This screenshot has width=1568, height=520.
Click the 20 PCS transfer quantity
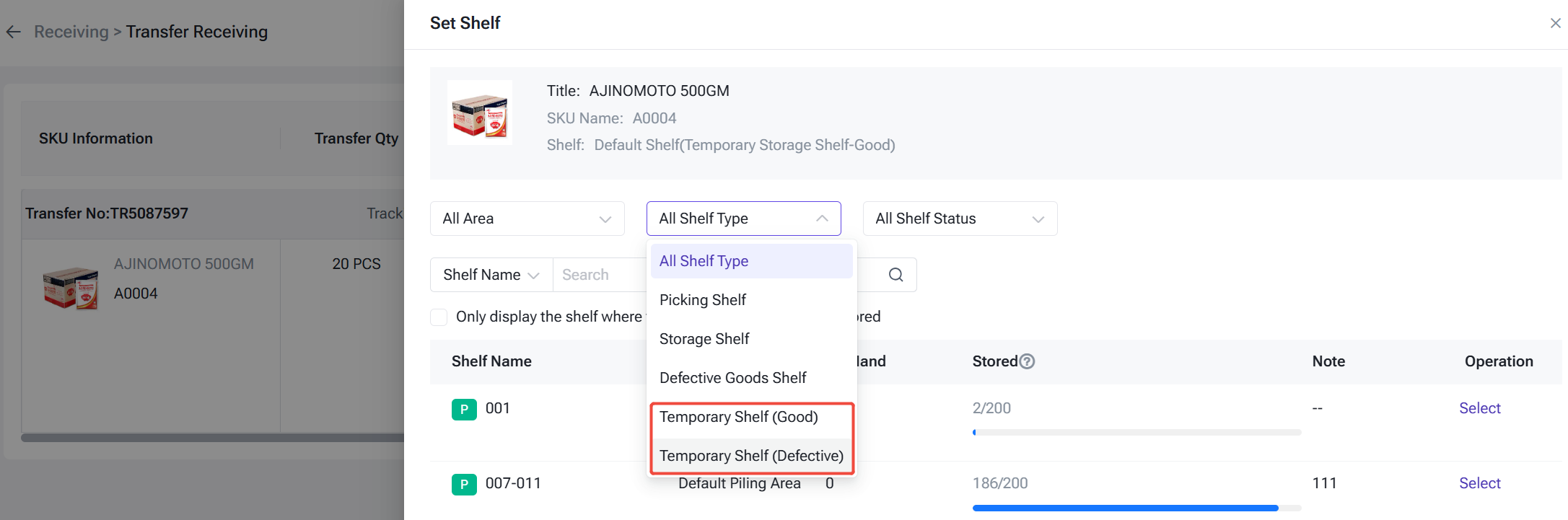(x=356, y=264)
